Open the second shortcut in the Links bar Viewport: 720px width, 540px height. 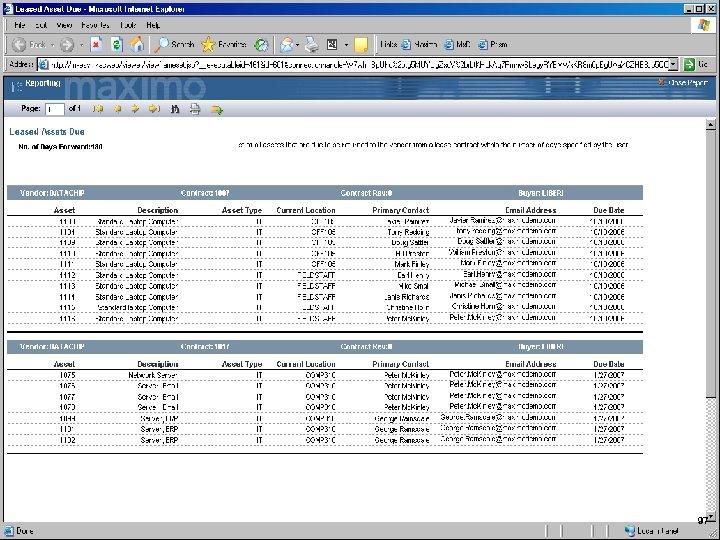click(458, 45)
